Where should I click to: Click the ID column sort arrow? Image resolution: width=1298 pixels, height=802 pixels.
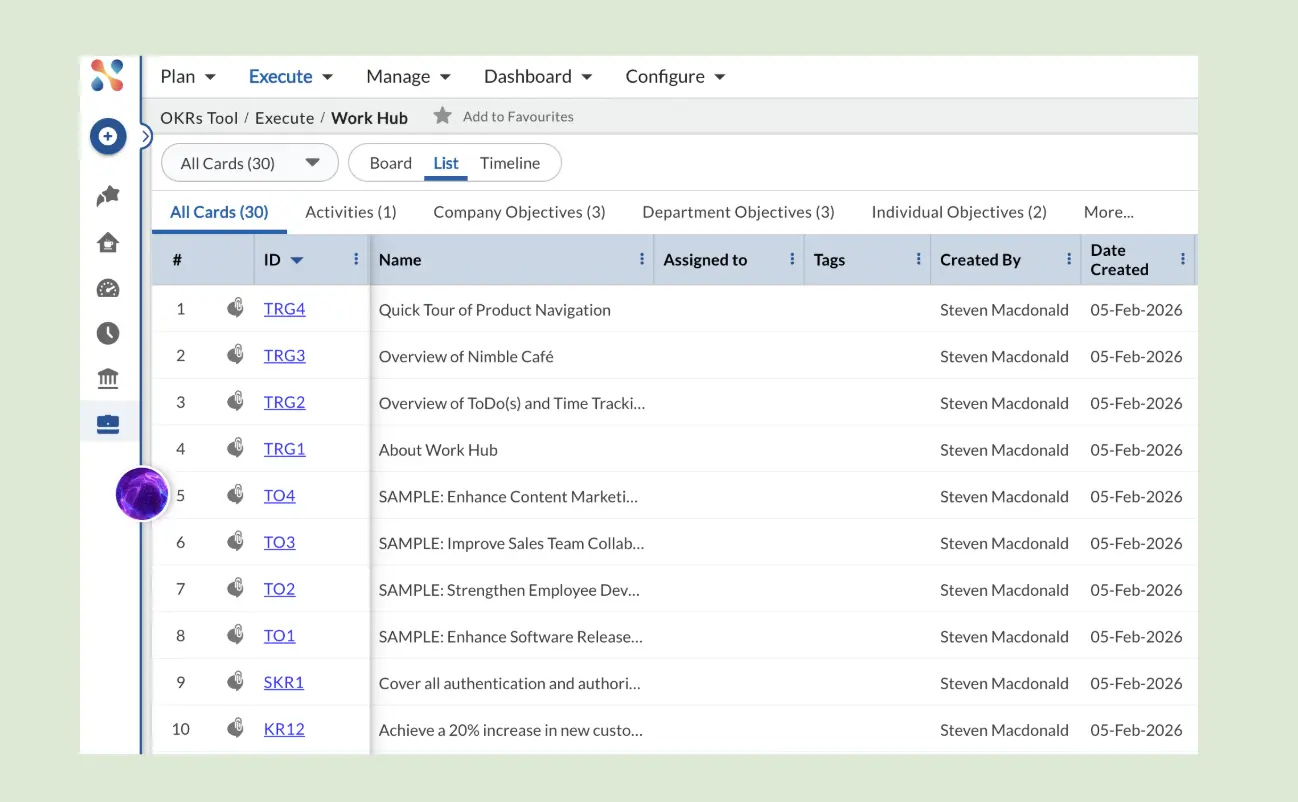point(298,259)
